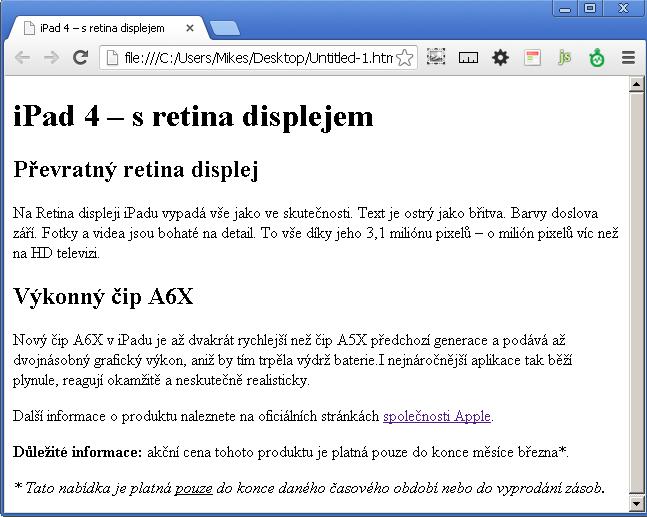This screenshot has width=647, height=517.
Task: Click the paragraph starting Na Retina displeji
Action: coord(316,233)
